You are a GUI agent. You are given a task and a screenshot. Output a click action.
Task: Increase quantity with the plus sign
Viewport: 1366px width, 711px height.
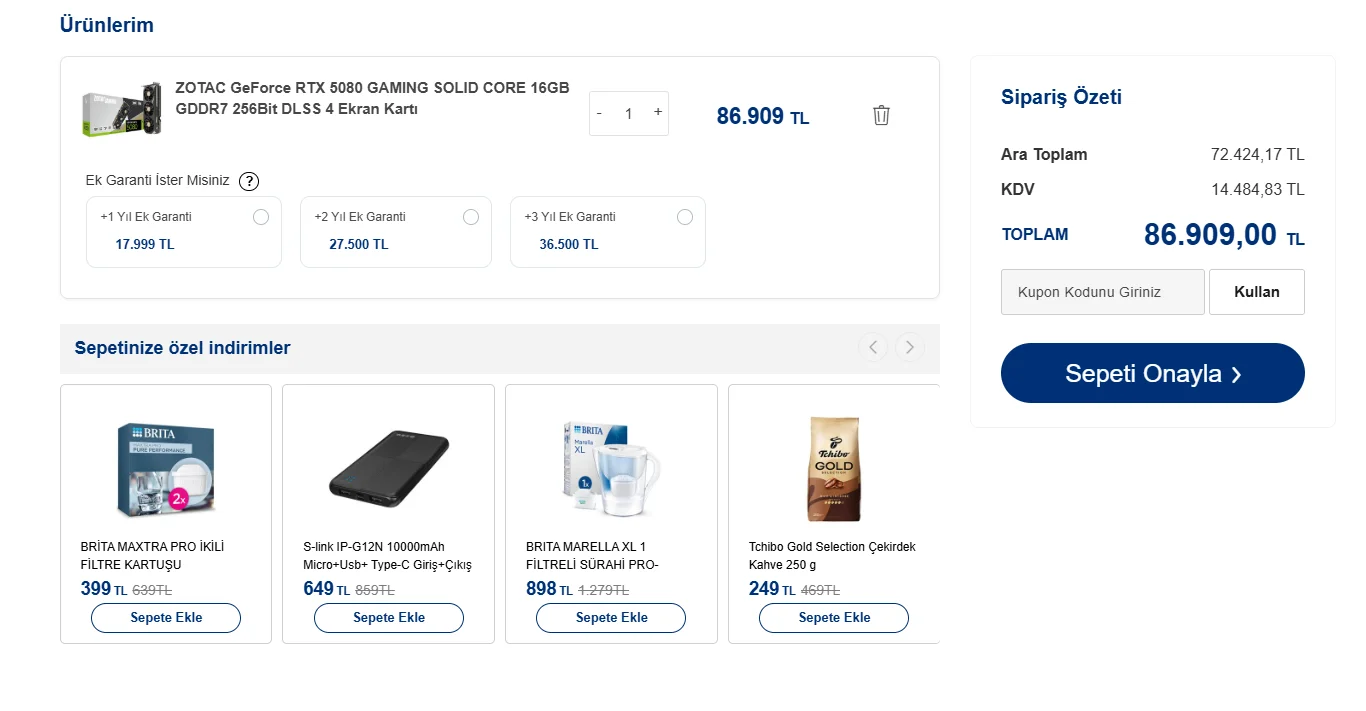(x=657, y=113)
